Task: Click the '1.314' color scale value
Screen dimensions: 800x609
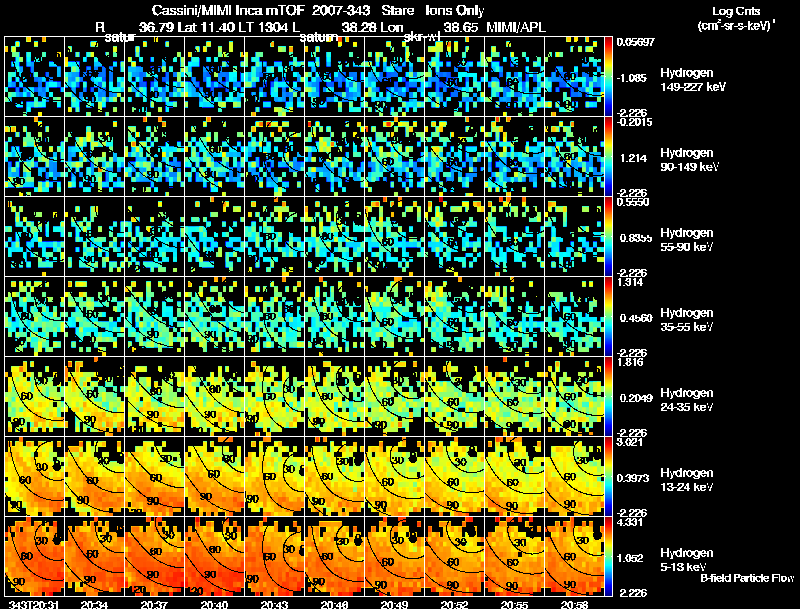Action: tap(631, 283)
